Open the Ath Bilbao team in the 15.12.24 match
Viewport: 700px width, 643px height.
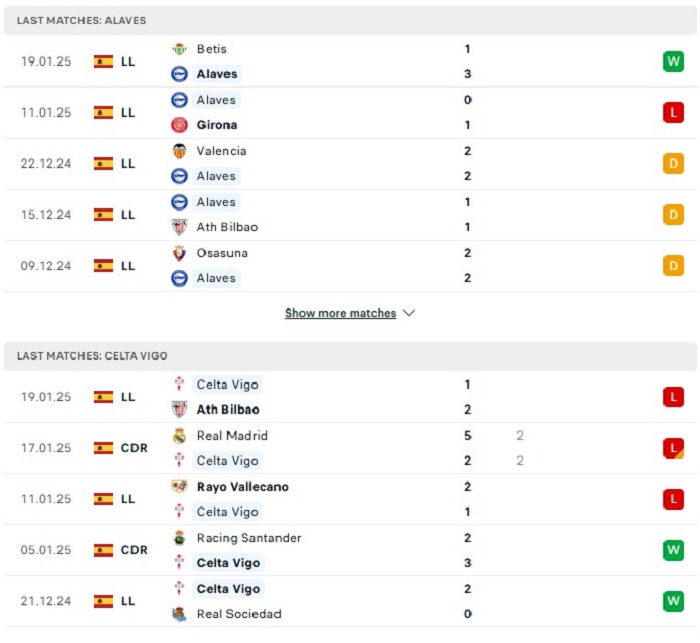click(227, 227)
